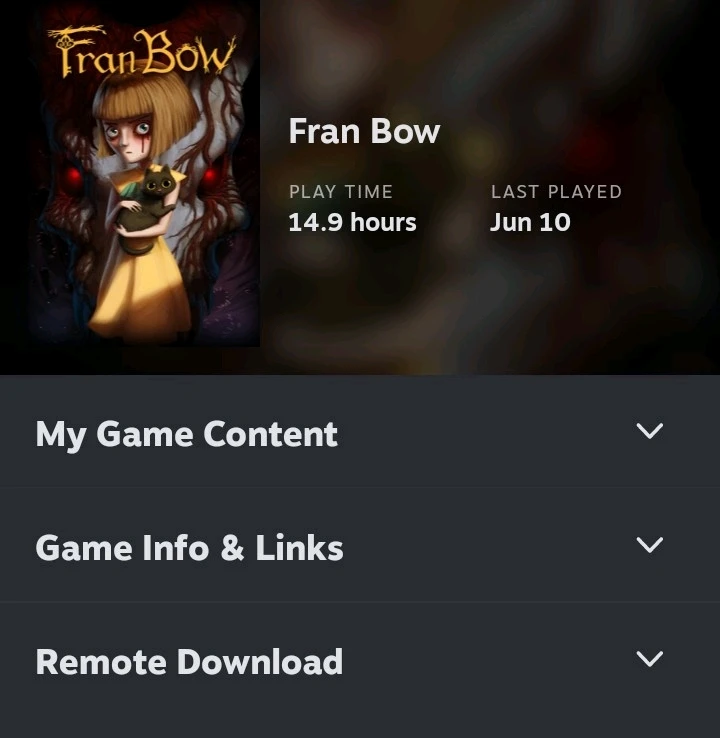Tap the LAST PLAYED label

pyautogui.click(x=556, y=192)
